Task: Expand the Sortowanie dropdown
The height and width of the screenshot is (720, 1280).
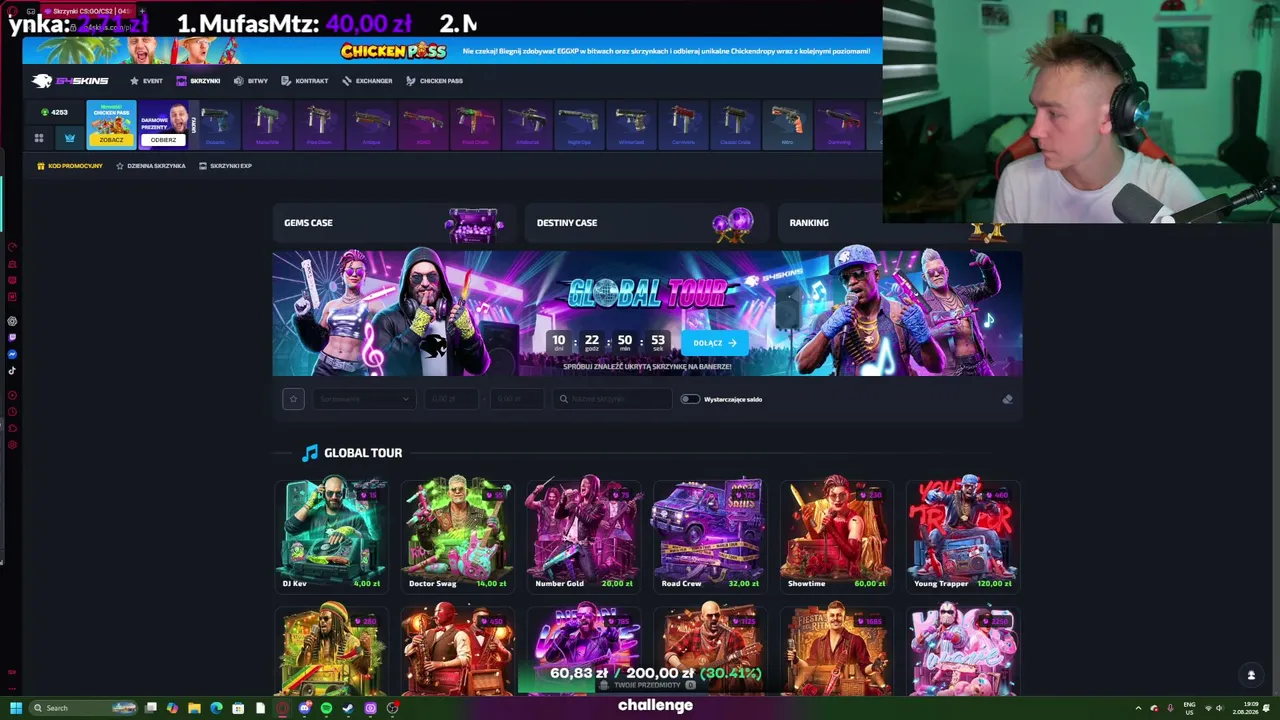Action: pos(362,399)
